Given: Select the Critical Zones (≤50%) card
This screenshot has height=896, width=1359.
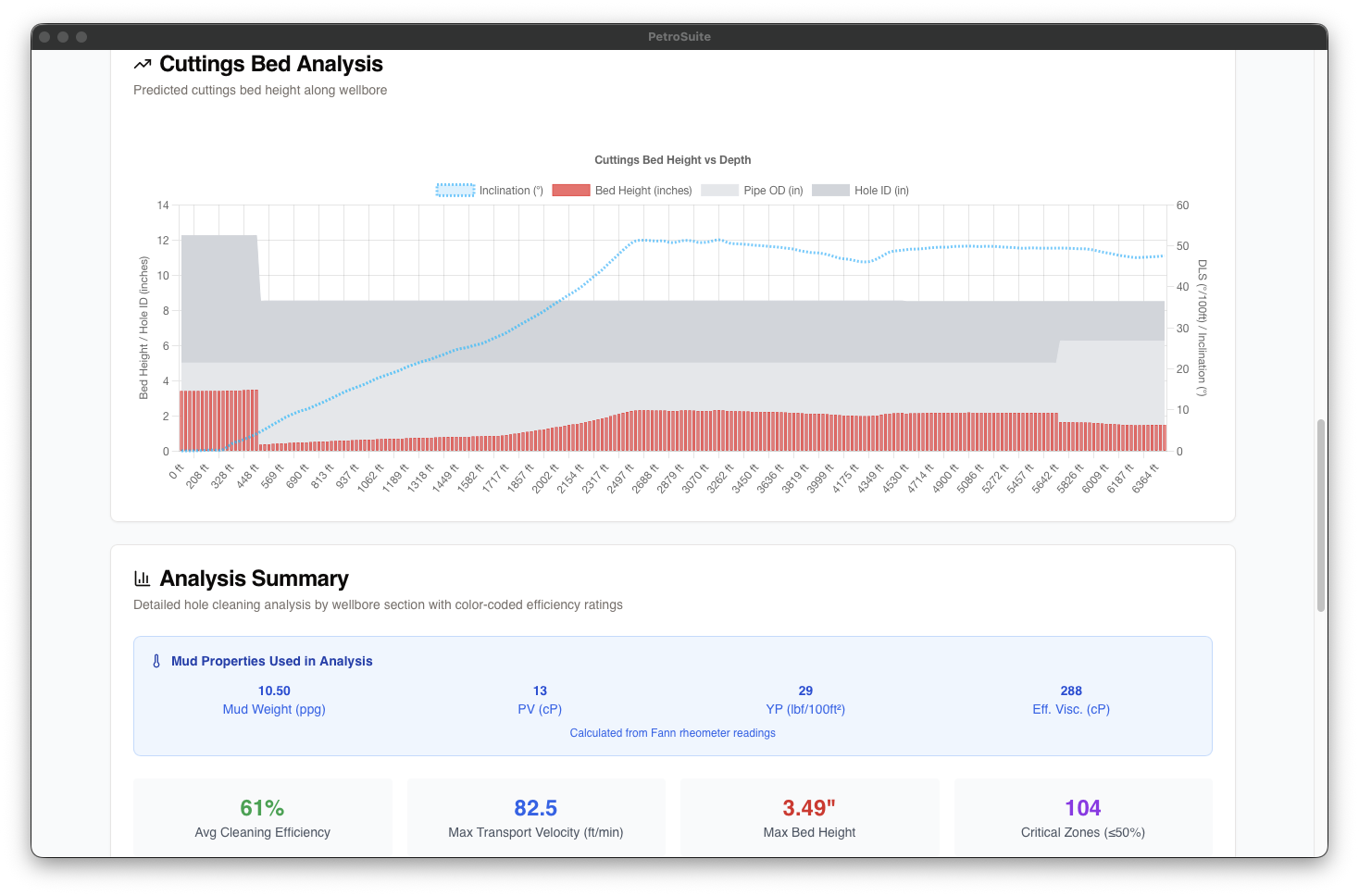Looking at the screenshot, I should [x=1082, y=817].
